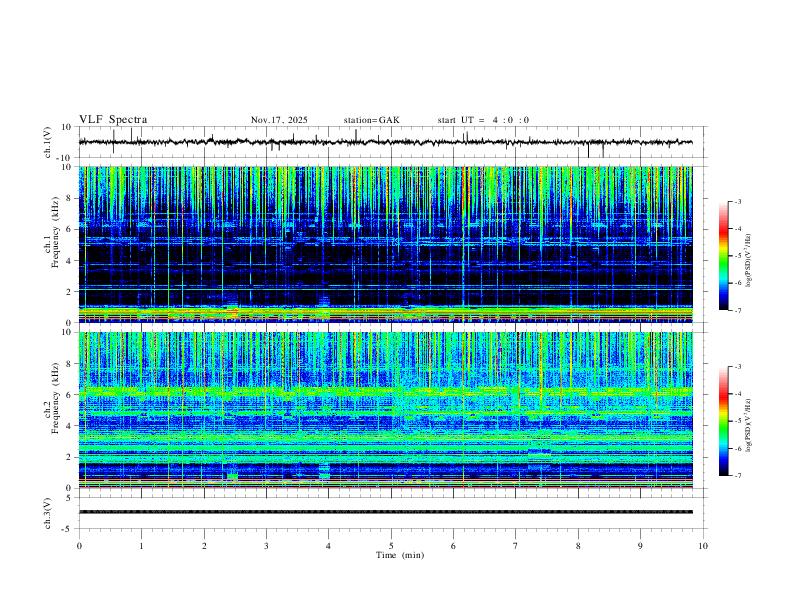
Task: Select the date text "Nov.17, 2025"
Action: point(279,120)
